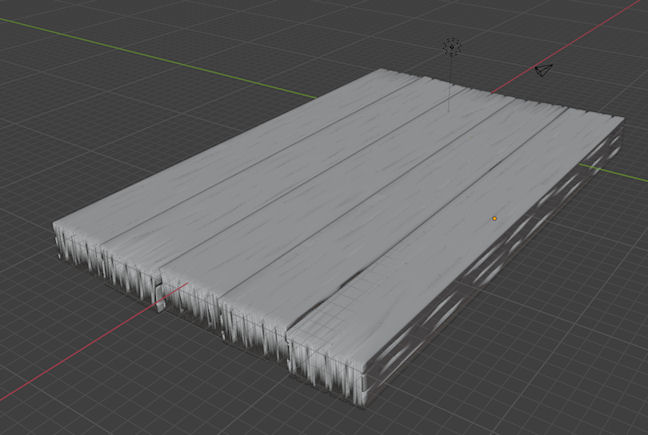This screenshot has width=648, height=435.
Task: Select the camera object in viewport
Action: click(543, 70)
